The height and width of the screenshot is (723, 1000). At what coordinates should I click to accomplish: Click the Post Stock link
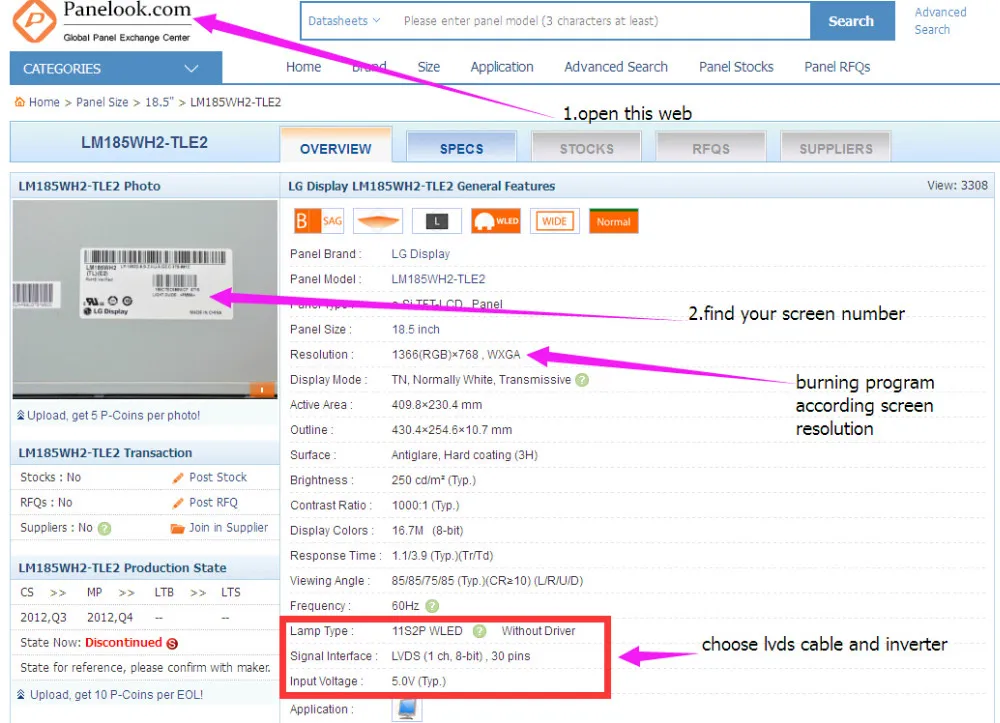point(217,478)
